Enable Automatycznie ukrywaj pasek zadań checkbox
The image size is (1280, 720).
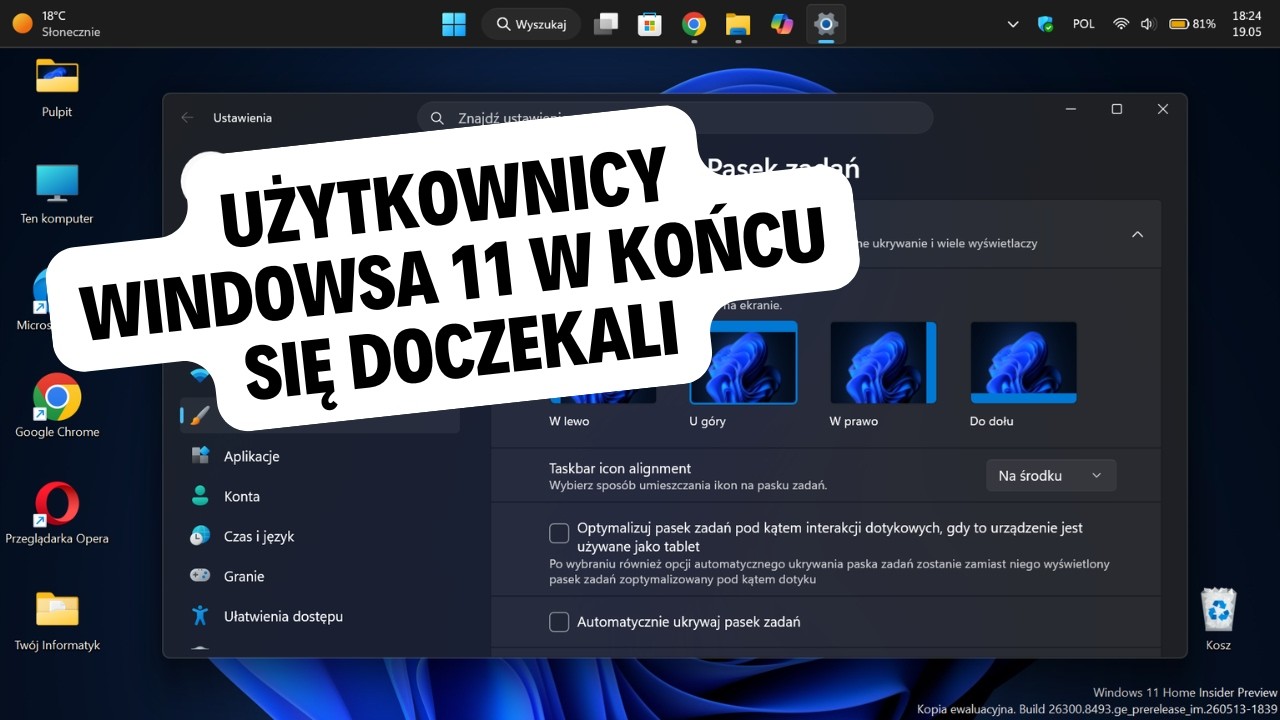(x=559, y=622)
